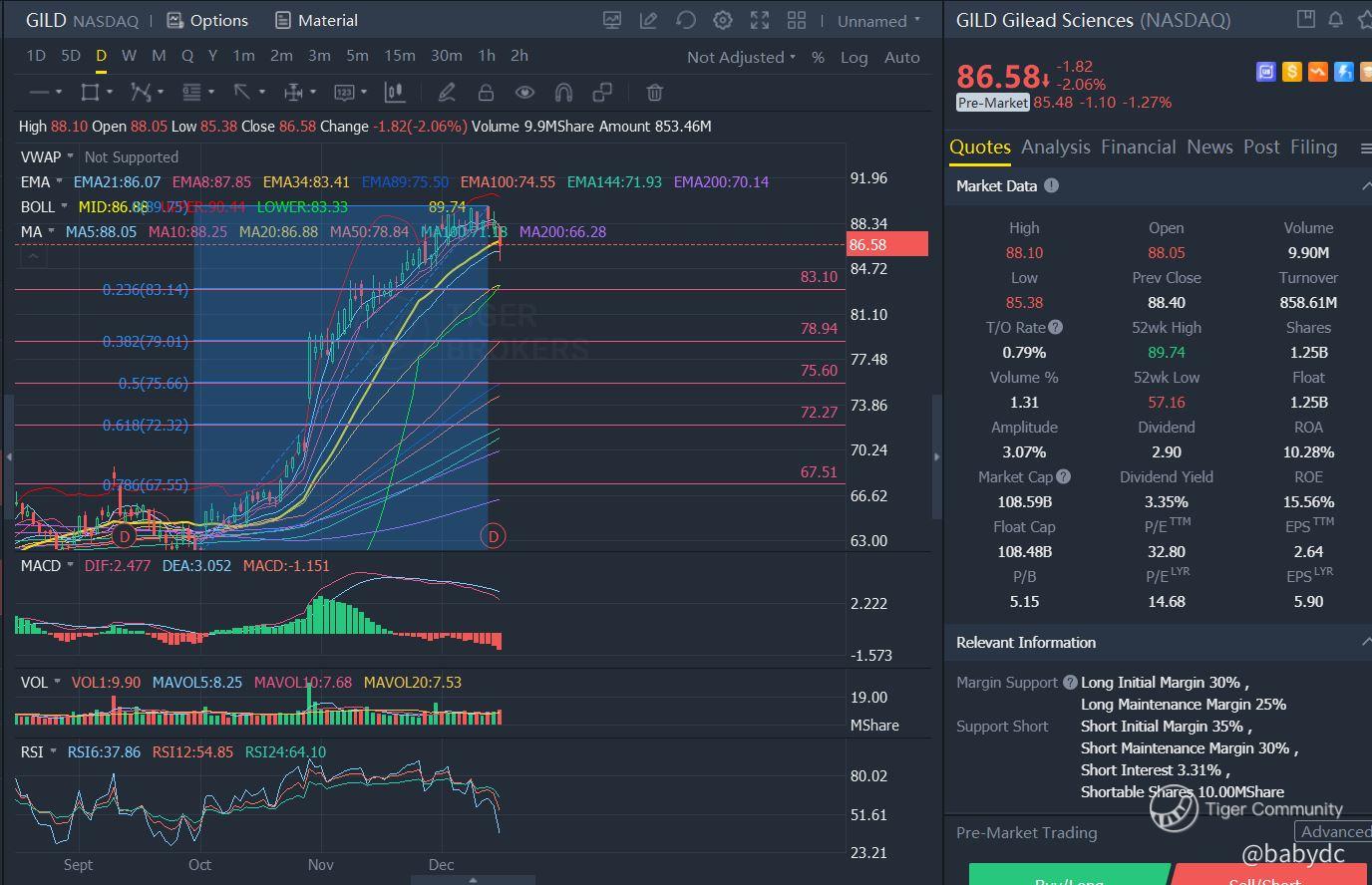
Task: Click the Margin Support help icon
Action: pos(1070,682)
